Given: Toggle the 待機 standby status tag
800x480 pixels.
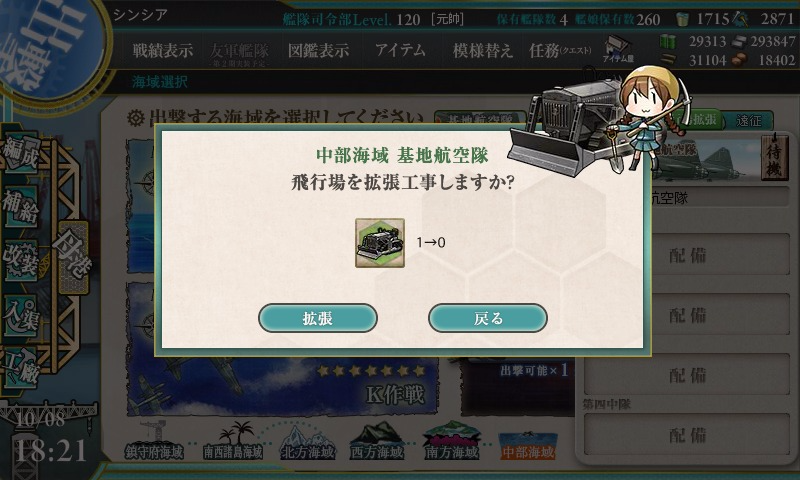Looking at the screenshot, I should (774, 158).
